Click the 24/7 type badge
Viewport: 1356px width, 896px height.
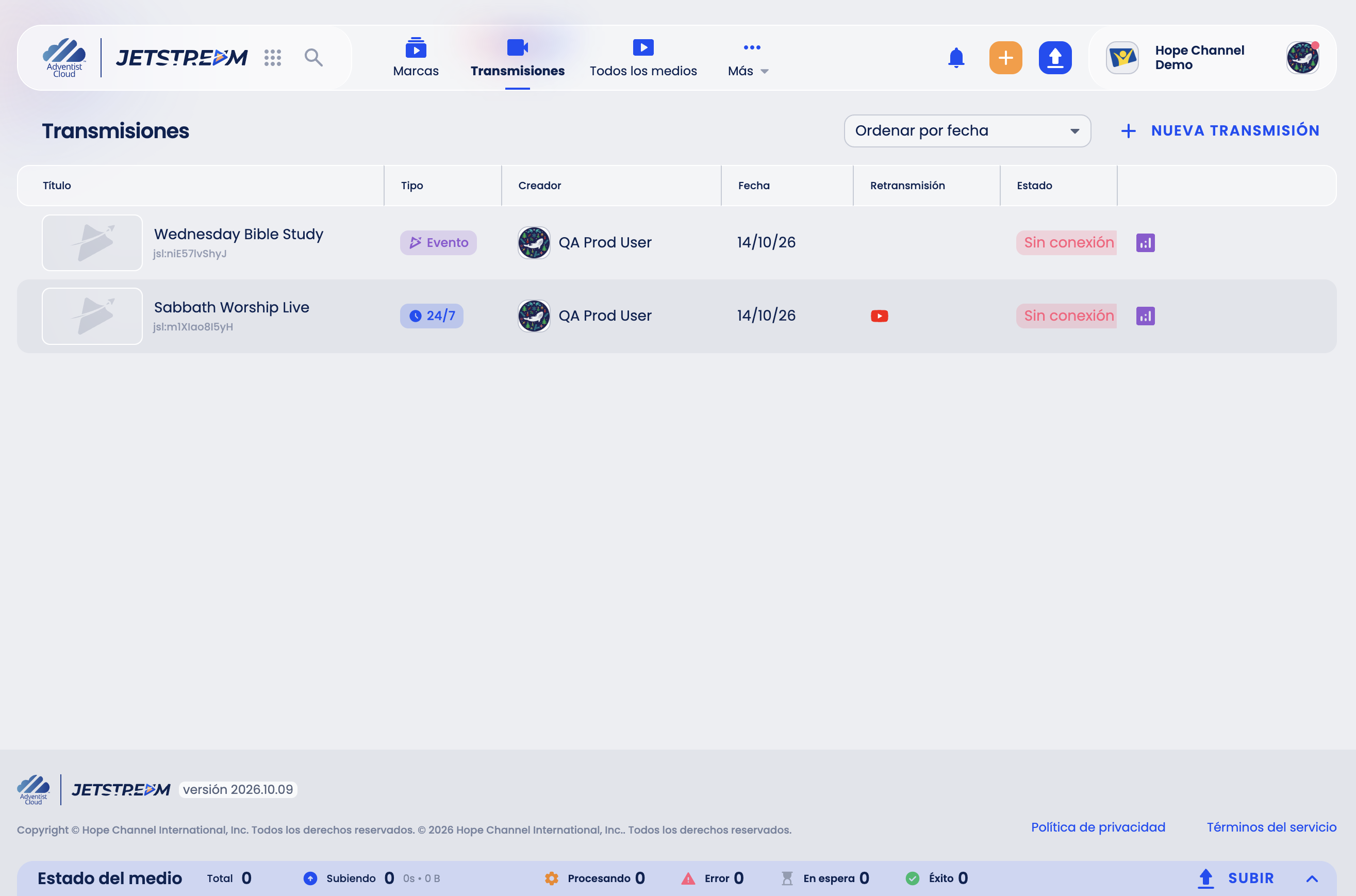coord(432,316)
